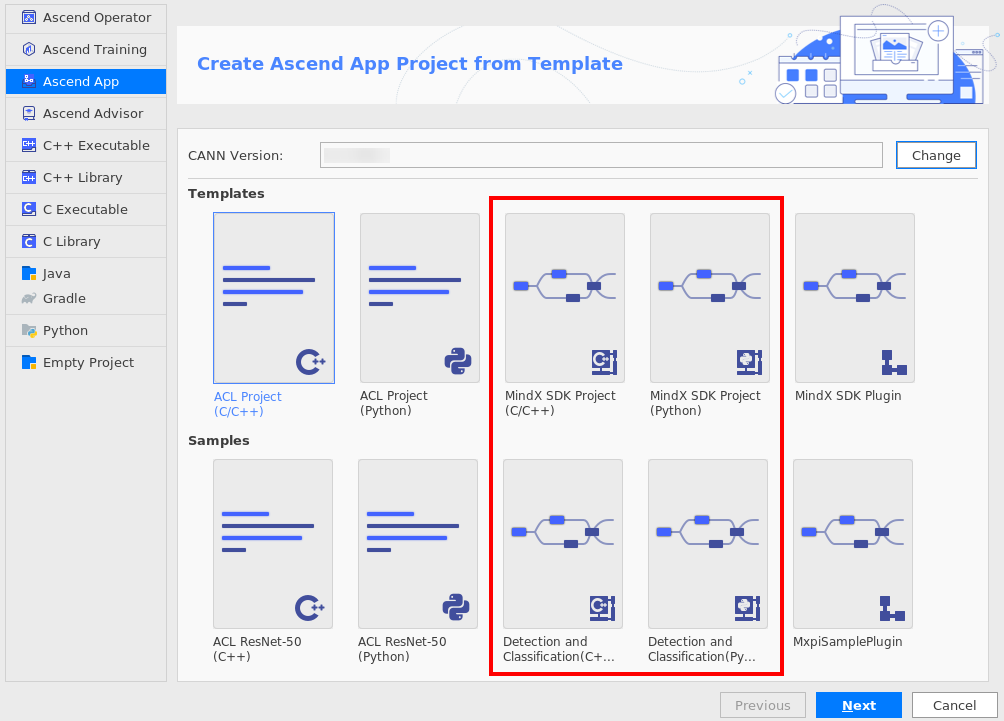Click the "Create Ascend App Project from Template" title
The width and height of the screenshot is (1004, 721).
pyautogui.click(x=410, y=63)
